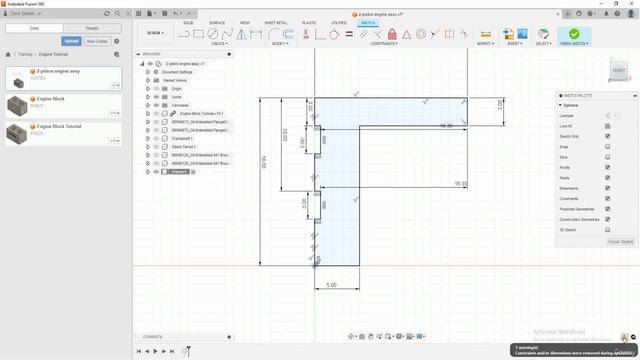Viewport: 640px width, 360px height.
Task: Select the Rectangle sketch tool
Action: click(198, 34)
